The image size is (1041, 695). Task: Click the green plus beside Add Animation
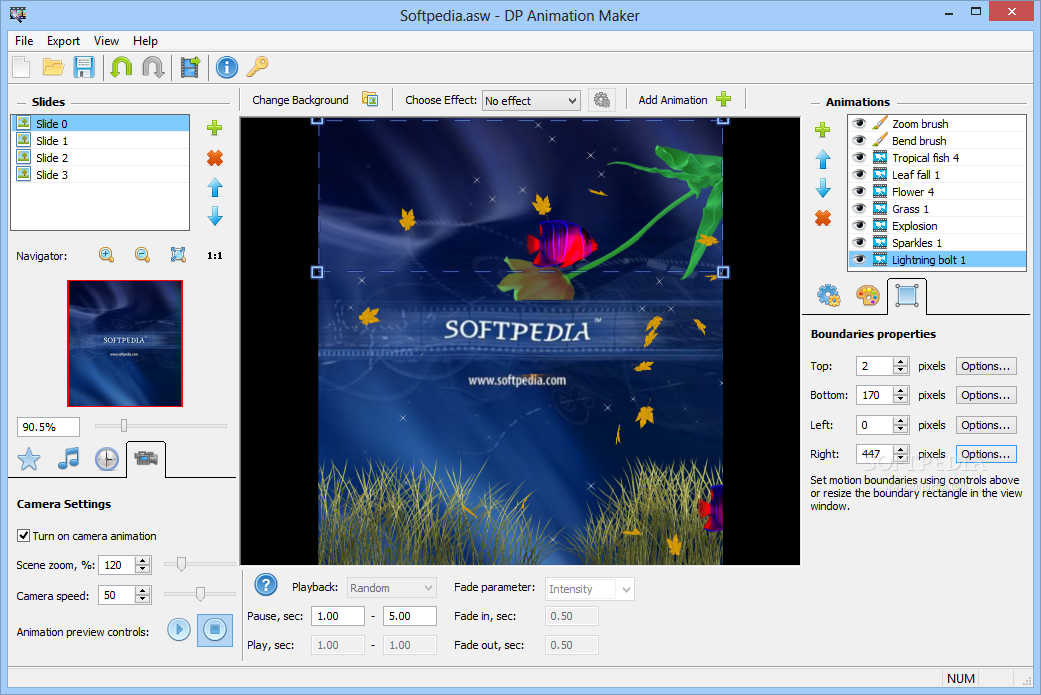pyautogui.click(x=724, y=100)
